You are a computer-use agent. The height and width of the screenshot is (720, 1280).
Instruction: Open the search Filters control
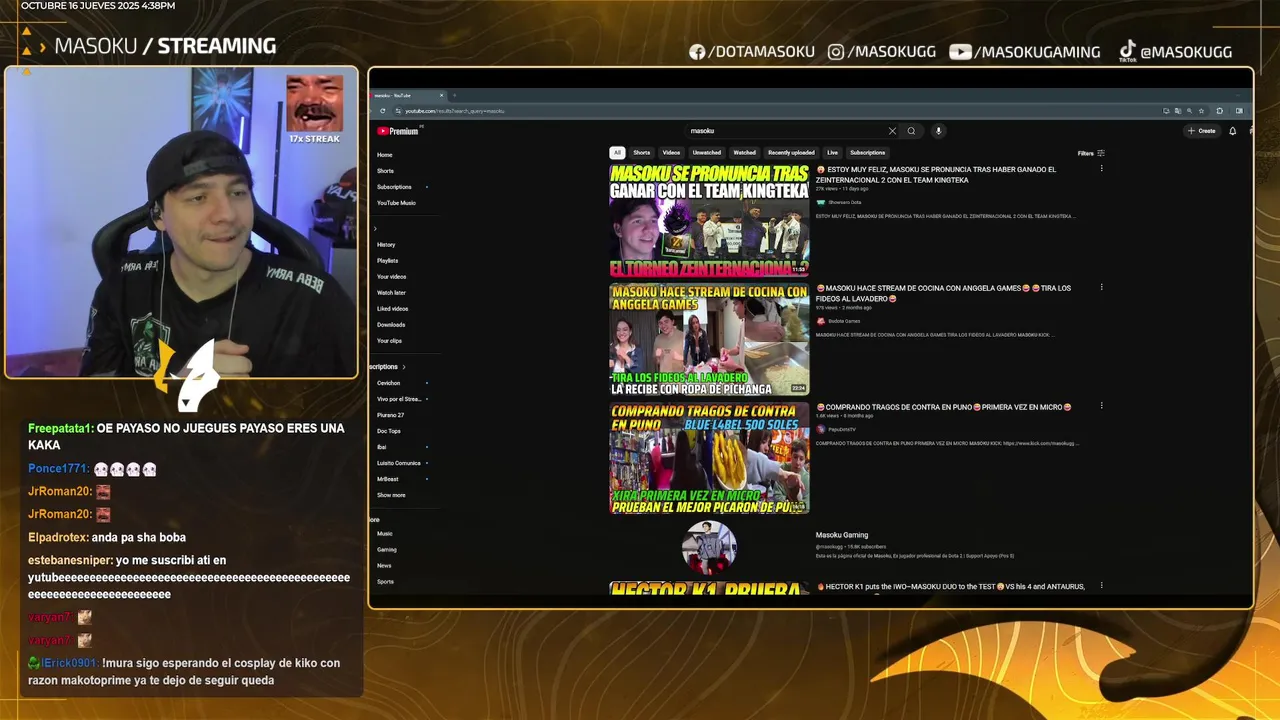point(1091,153)
